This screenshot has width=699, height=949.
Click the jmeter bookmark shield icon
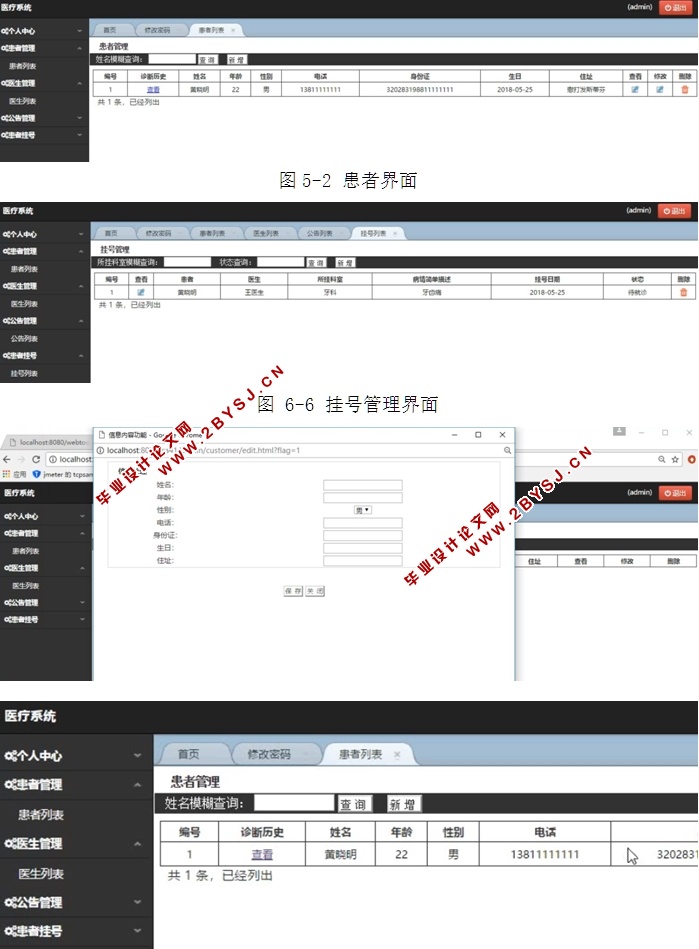tap(36, 474)
